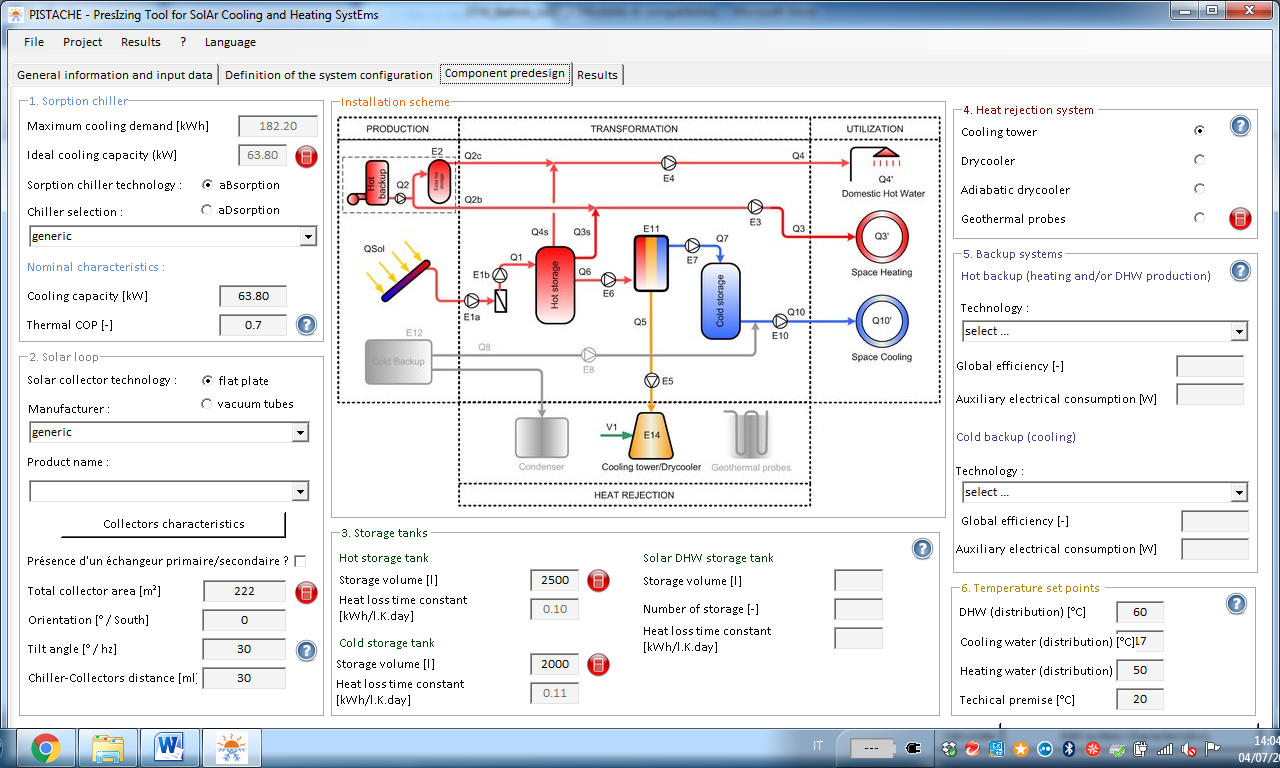
Task: Open the hot backup Technology dropdown
Action: click(x=1239, y=331)
